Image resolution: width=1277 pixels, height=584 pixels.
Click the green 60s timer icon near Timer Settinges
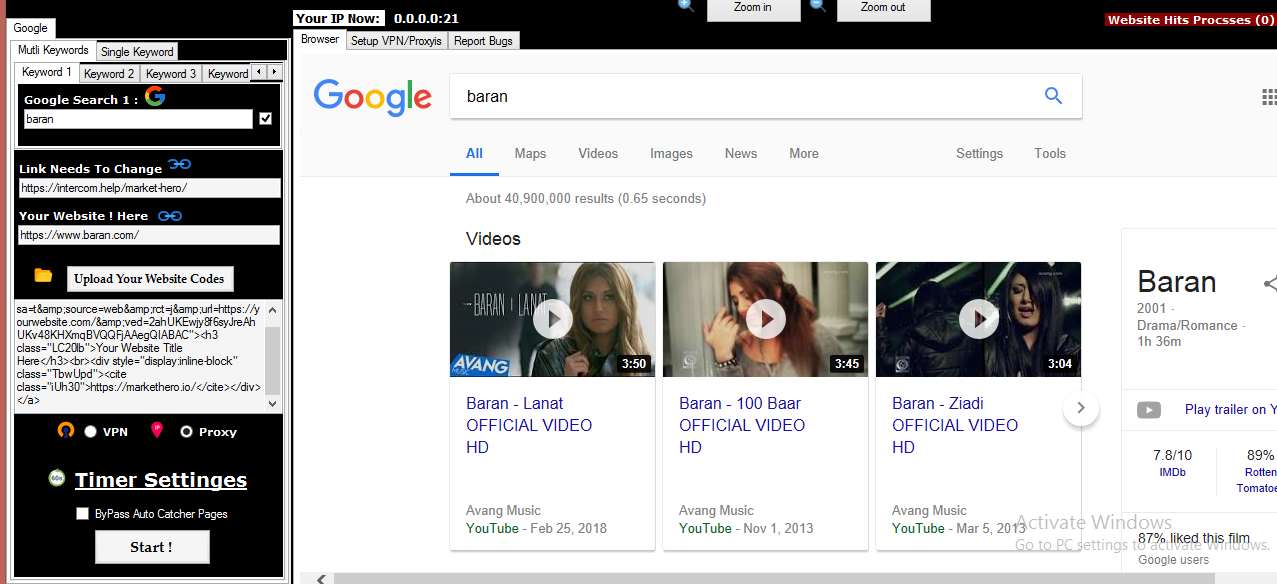(x=59, y=477)
